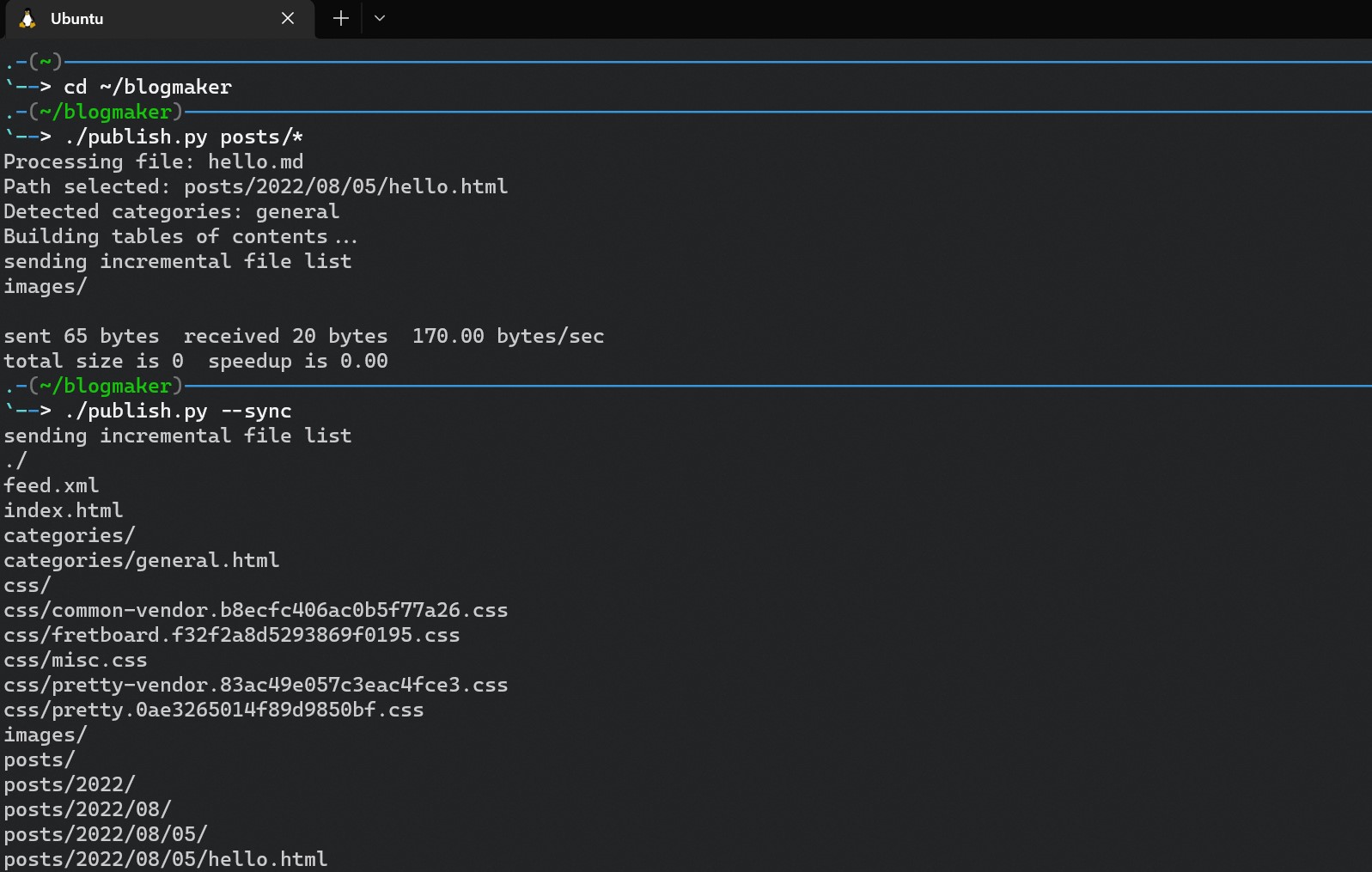This screenshot has height=872, width=1372.
Task: Click the 'posts/2022/' directory line
Action: pyautogui.click(x=70, y=784)
